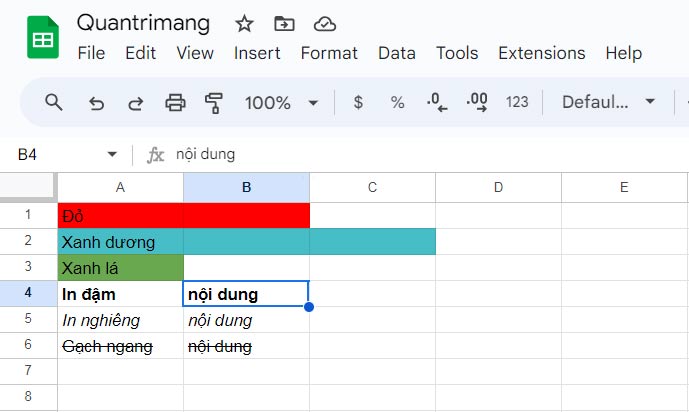Screen dimensions: 689x412
Task: Undo the last action
Action: click(96, 102)
